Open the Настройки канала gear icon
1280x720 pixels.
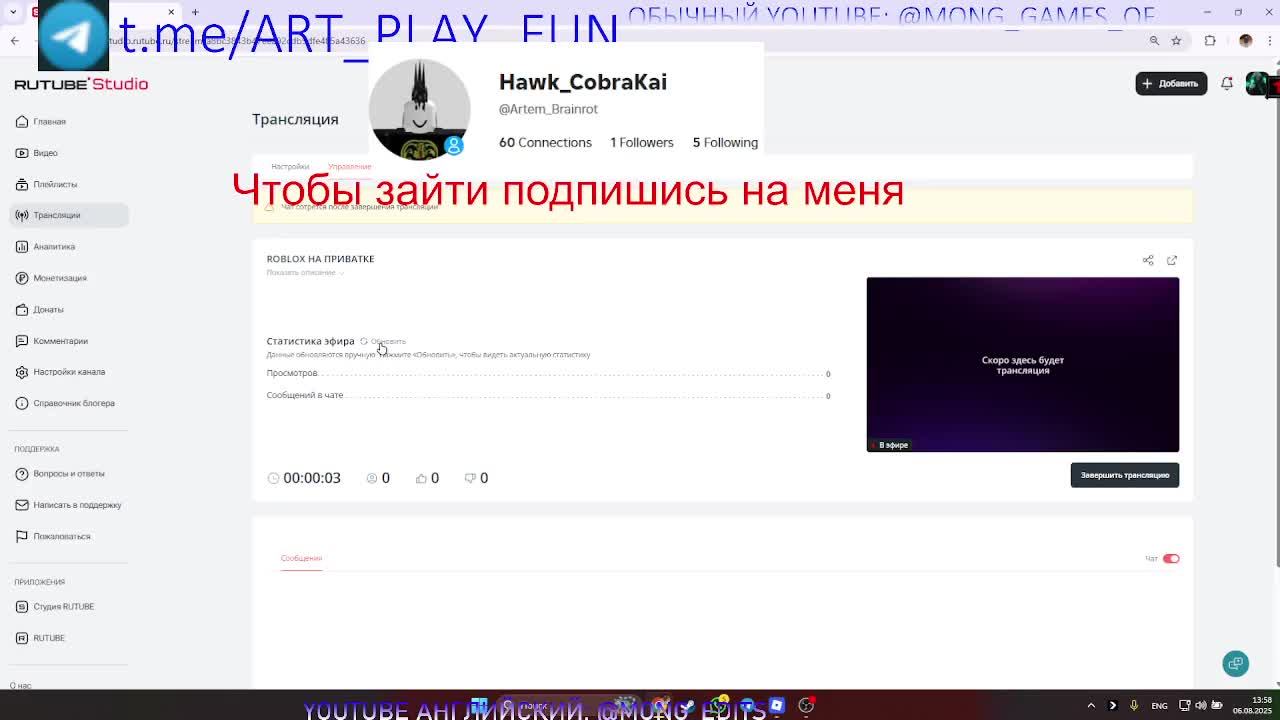tap(22, 372)
